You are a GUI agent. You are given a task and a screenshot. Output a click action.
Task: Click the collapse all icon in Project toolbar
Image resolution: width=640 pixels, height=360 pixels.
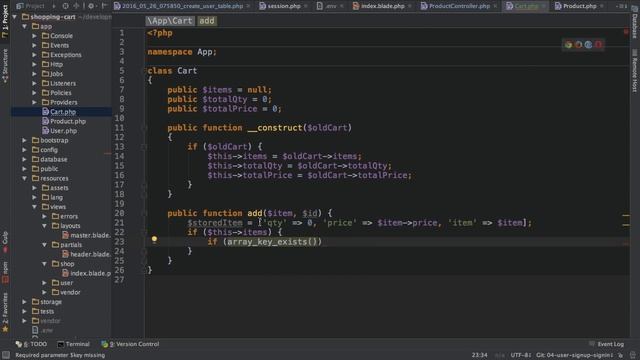coord(76,6)
